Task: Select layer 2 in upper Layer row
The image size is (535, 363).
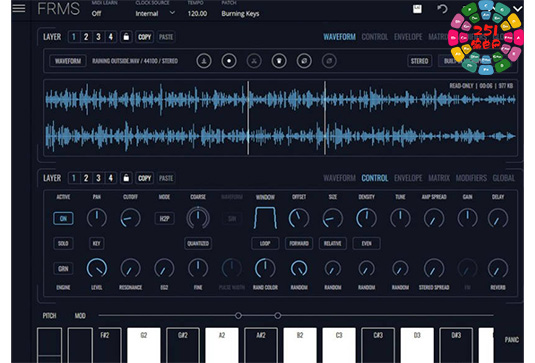Action: pos(86,37)
